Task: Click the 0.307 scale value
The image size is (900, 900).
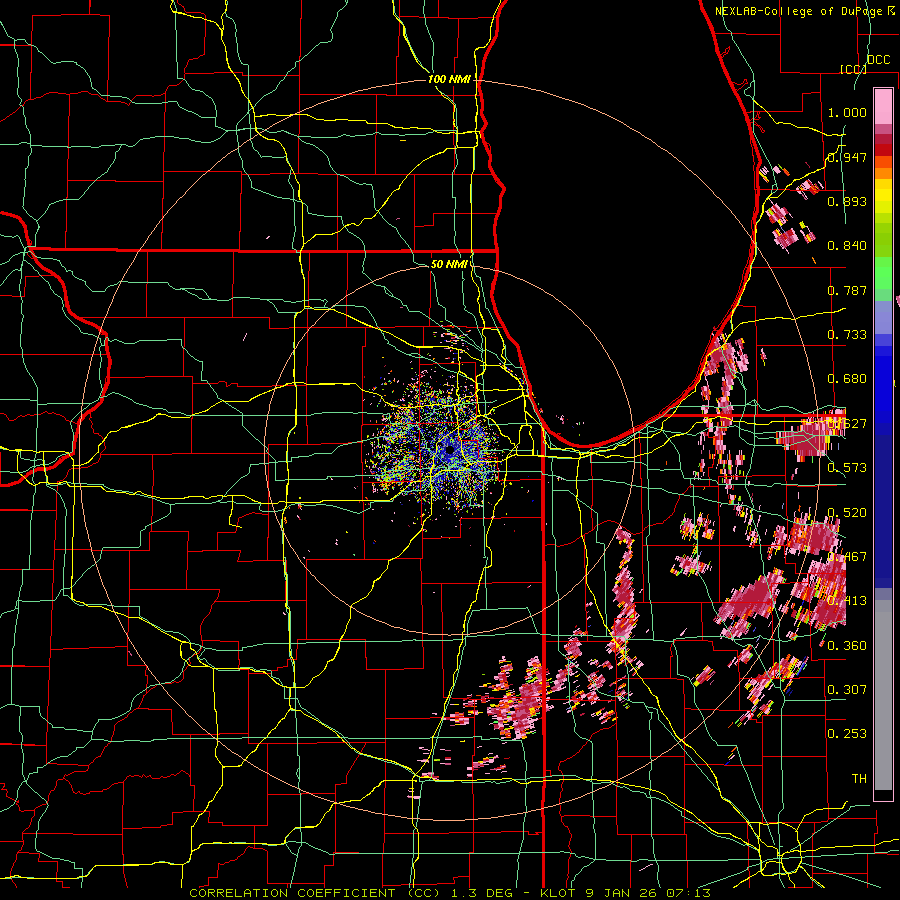Action: coord(847,690)
